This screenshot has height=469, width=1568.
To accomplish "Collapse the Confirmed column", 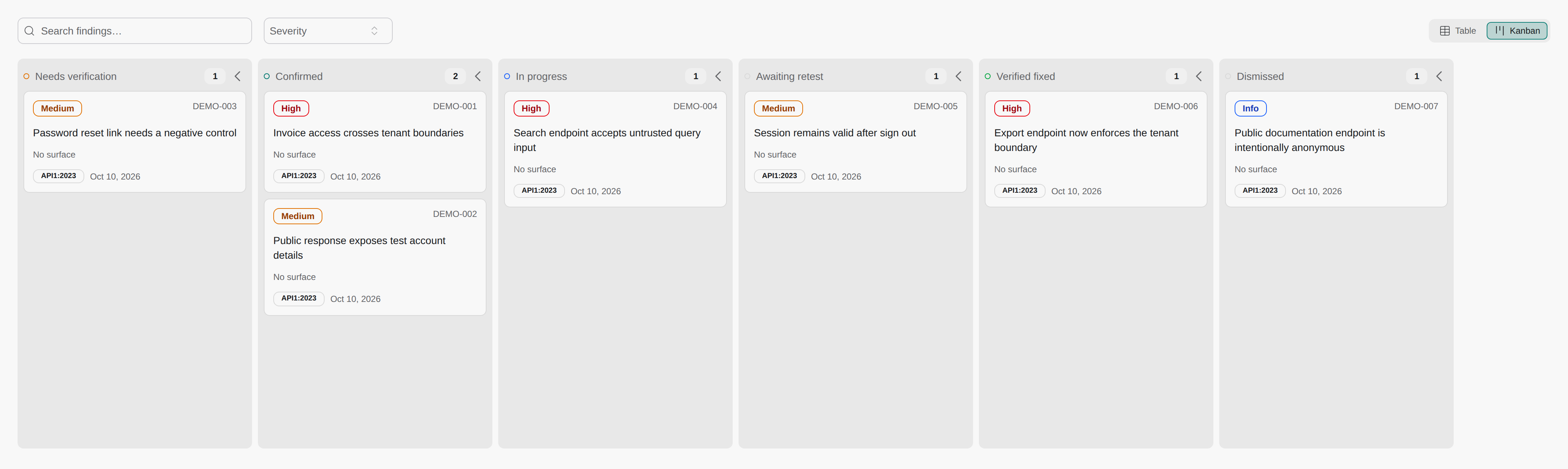I will (x=478, y=76).
